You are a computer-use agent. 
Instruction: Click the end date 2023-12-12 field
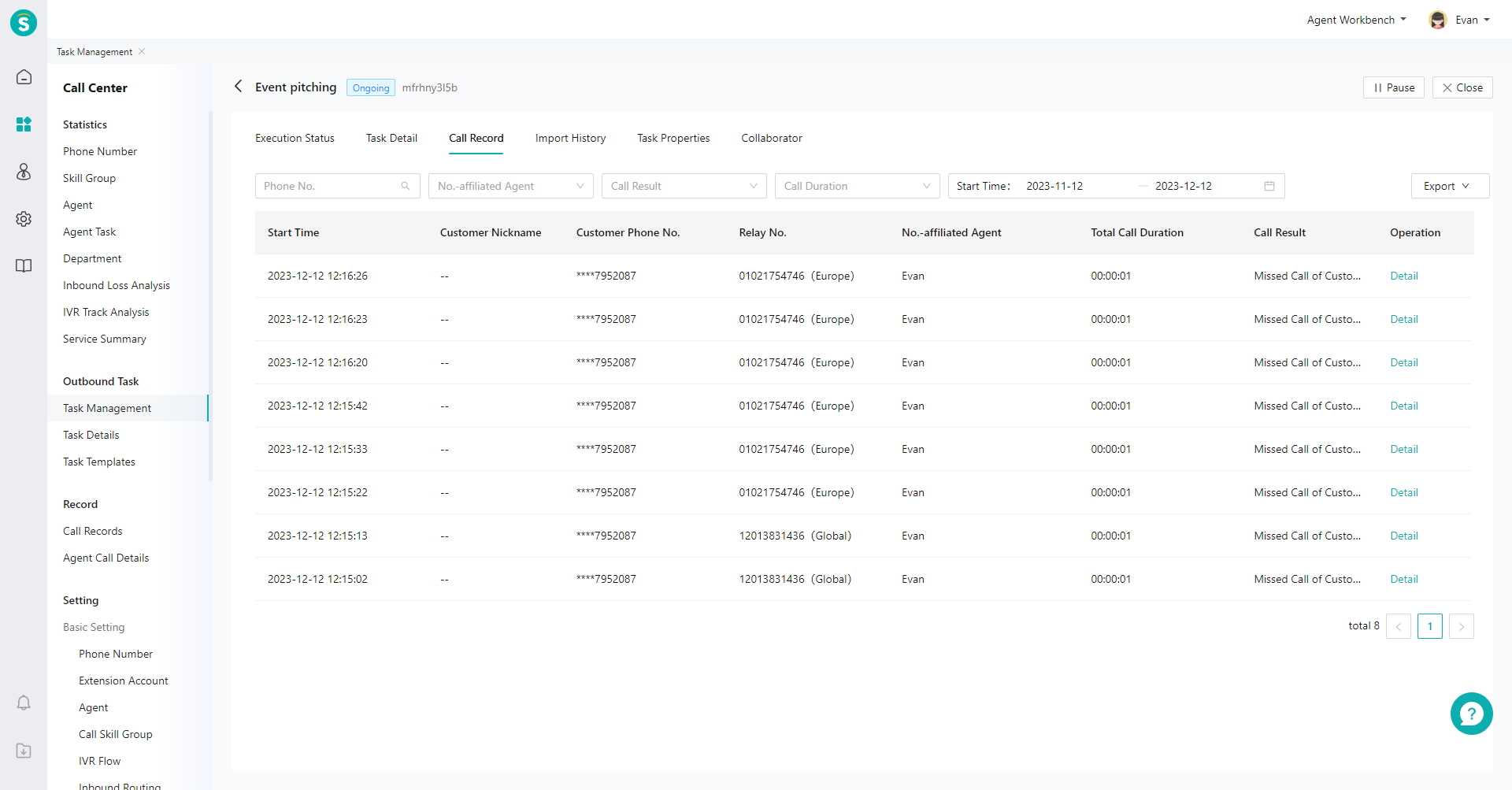[x=1184, y=186]
